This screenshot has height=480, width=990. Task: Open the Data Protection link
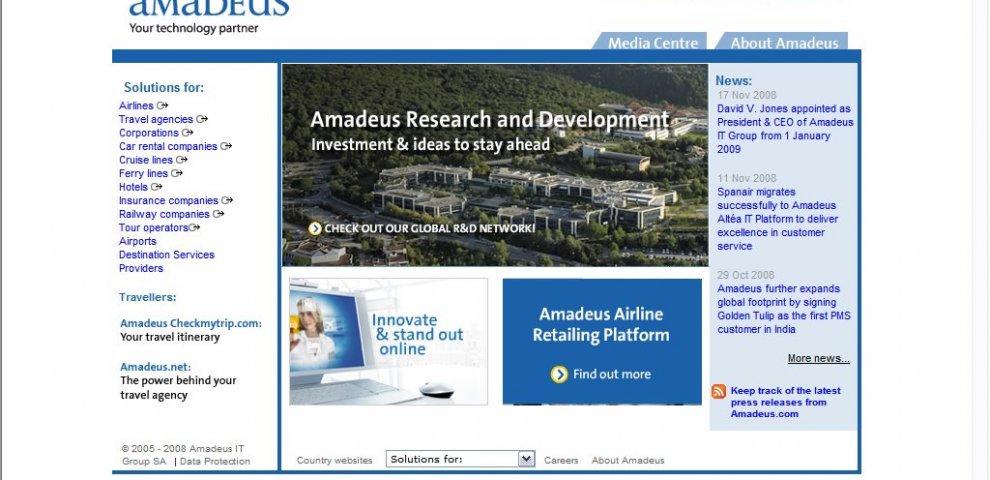tap(215, 461)
